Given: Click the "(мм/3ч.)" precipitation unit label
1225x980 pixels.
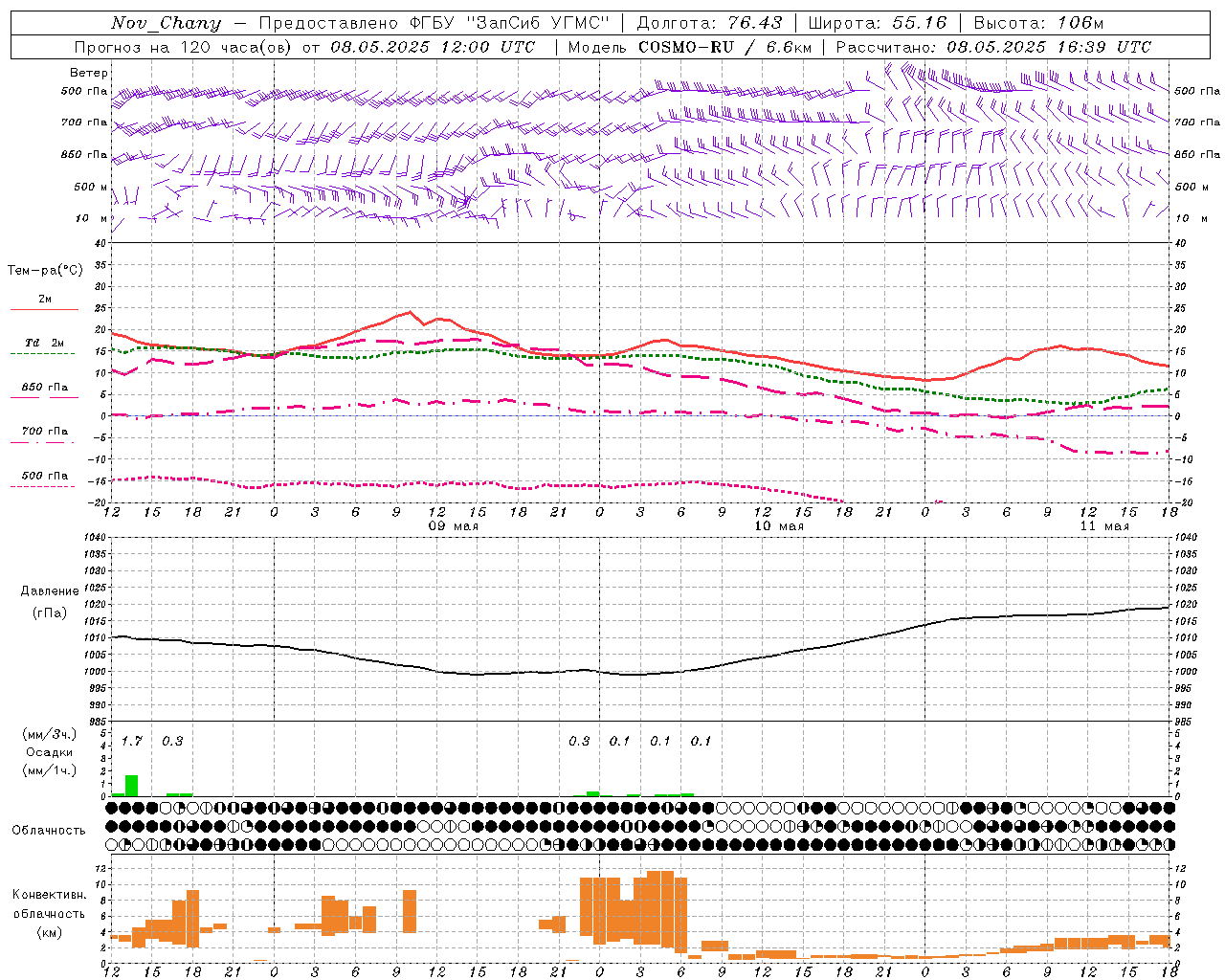Looking at the screenshot, I should (x=49, y=734).
